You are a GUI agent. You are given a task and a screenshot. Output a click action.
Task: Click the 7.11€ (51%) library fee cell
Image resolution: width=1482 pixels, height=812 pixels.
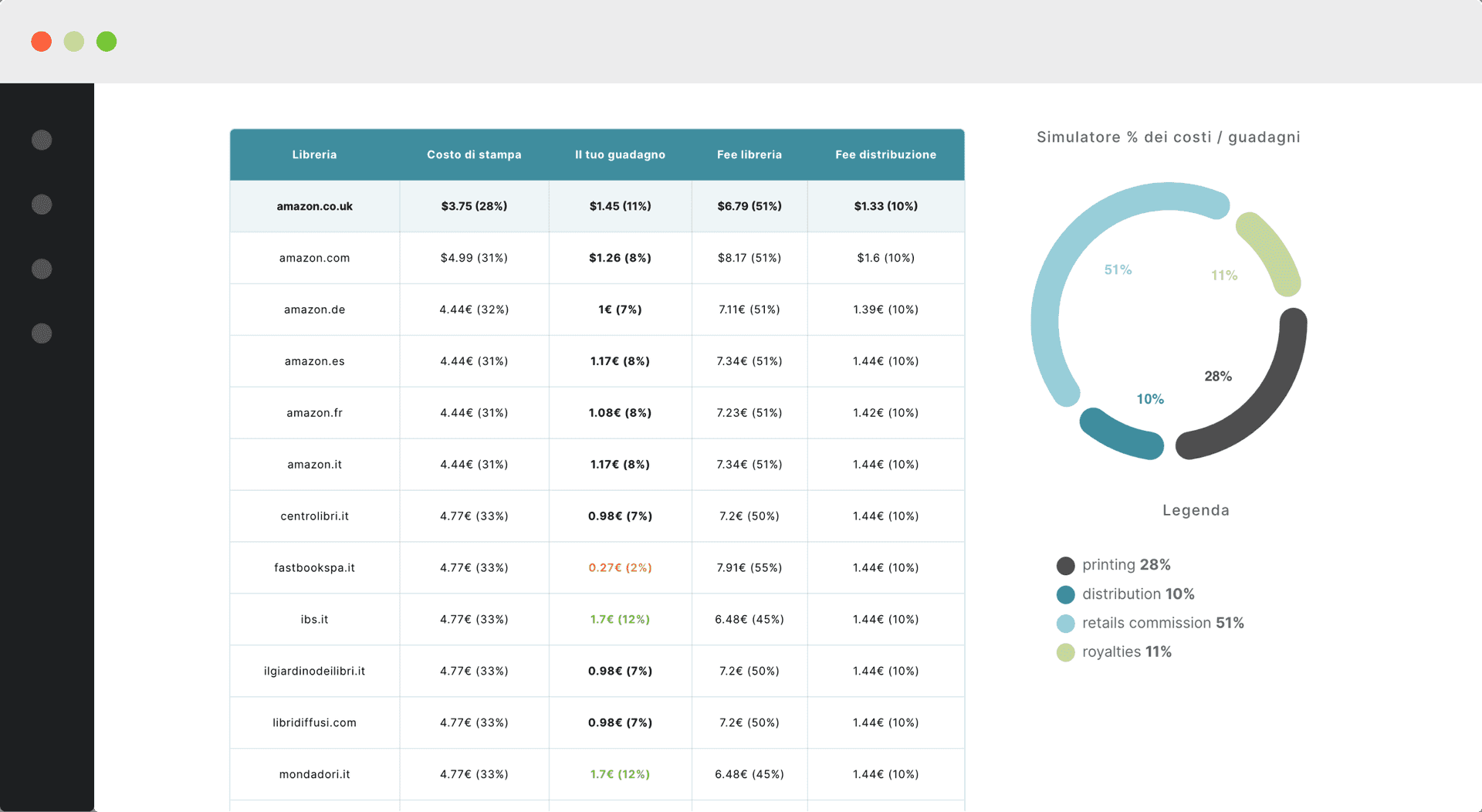749,310
